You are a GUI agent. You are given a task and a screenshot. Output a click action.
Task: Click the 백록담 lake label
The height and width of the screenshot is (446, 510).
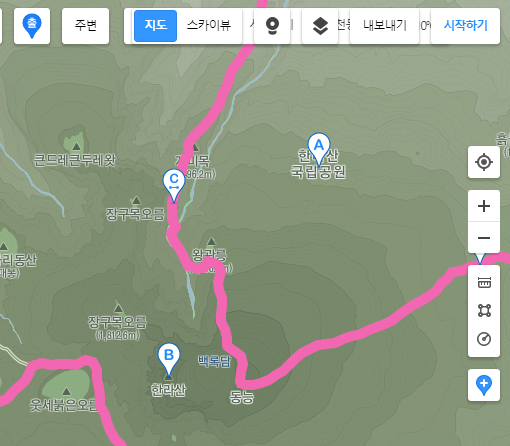[x=214, y=361]
